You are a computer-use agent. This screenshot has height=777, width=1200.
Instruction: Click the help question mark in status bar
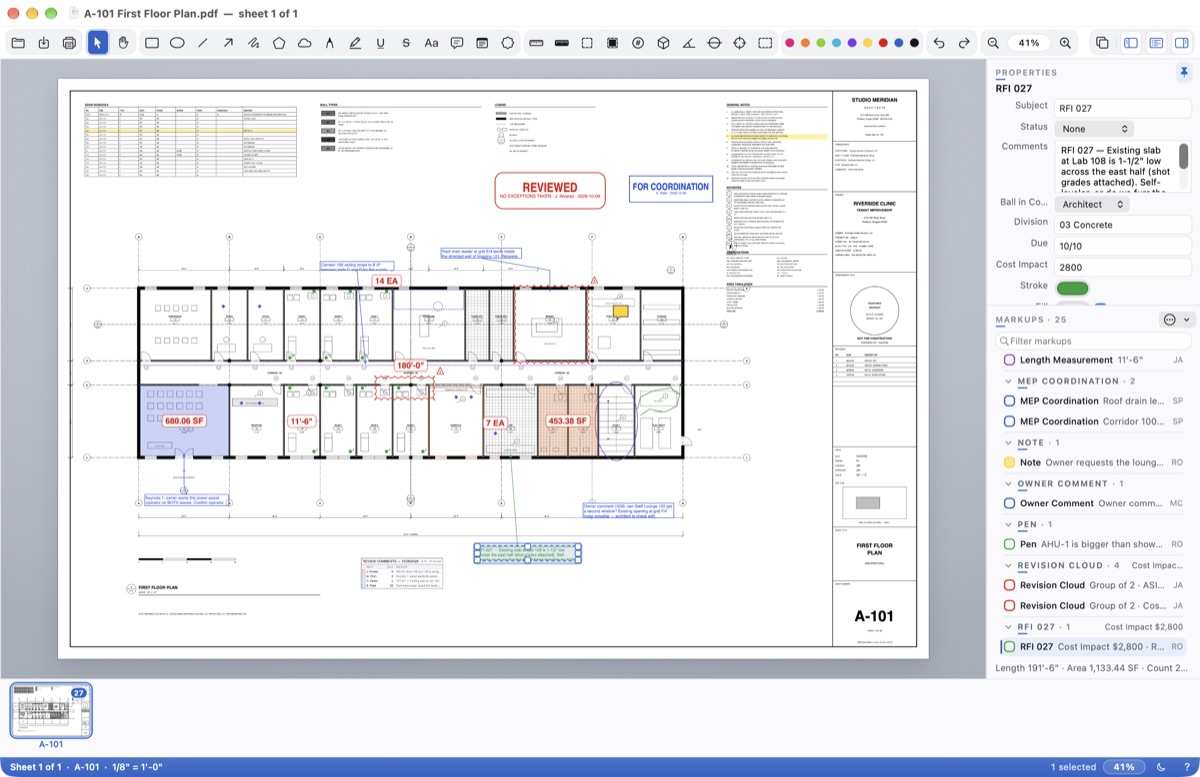[1186, 767]
